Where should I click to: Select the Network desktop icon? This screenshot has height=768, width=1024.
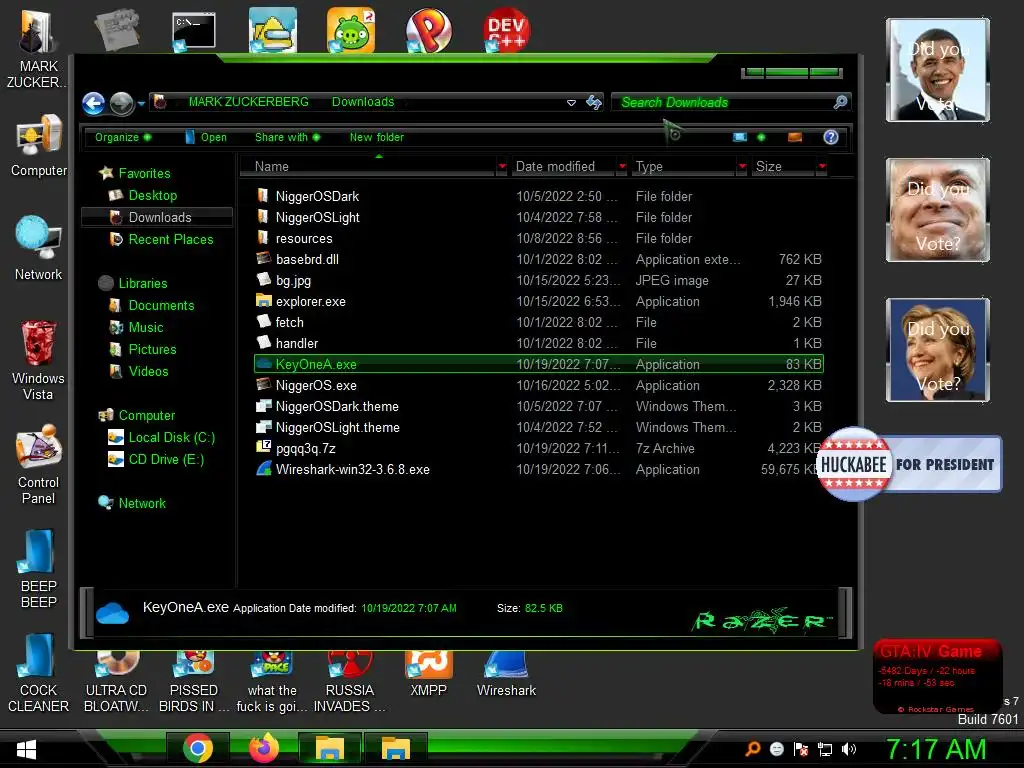[x=39, y=248]
